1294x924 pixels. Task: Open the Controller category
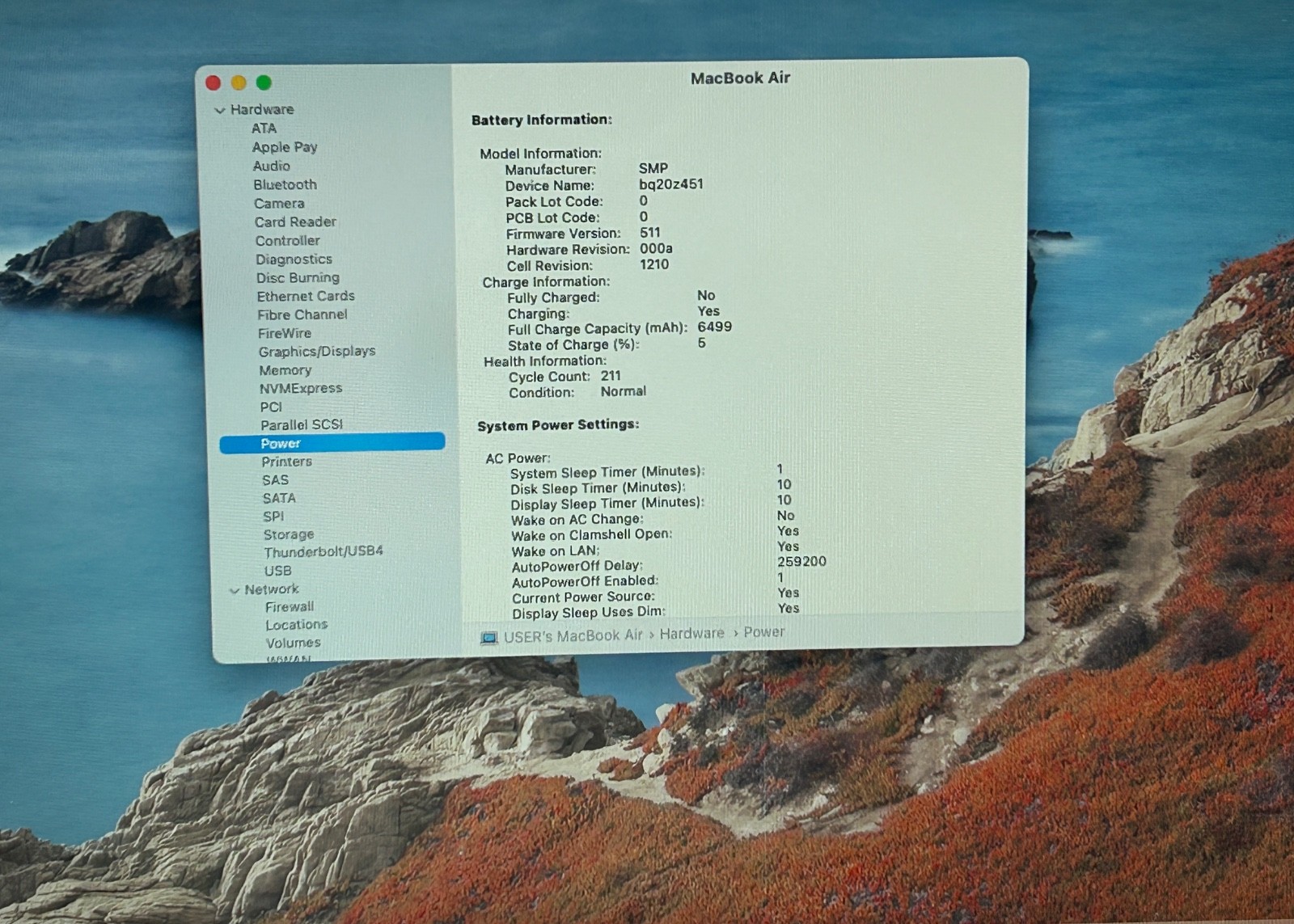pos(287,241)
